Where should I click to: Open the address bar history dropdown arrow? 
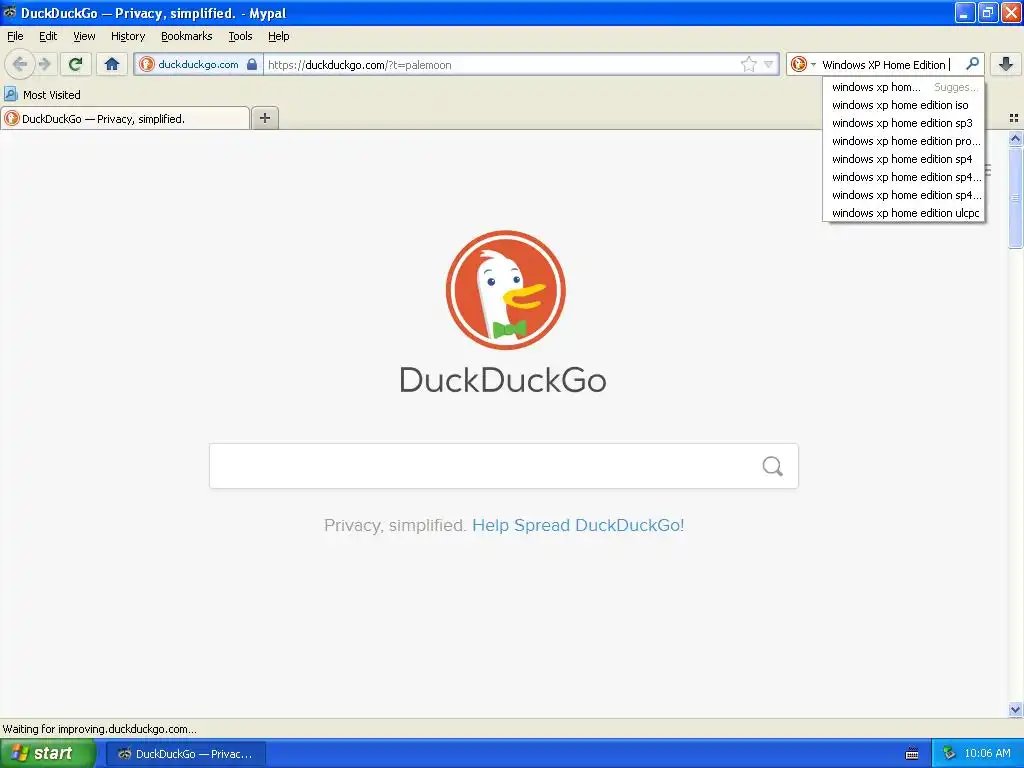[769, 64]
